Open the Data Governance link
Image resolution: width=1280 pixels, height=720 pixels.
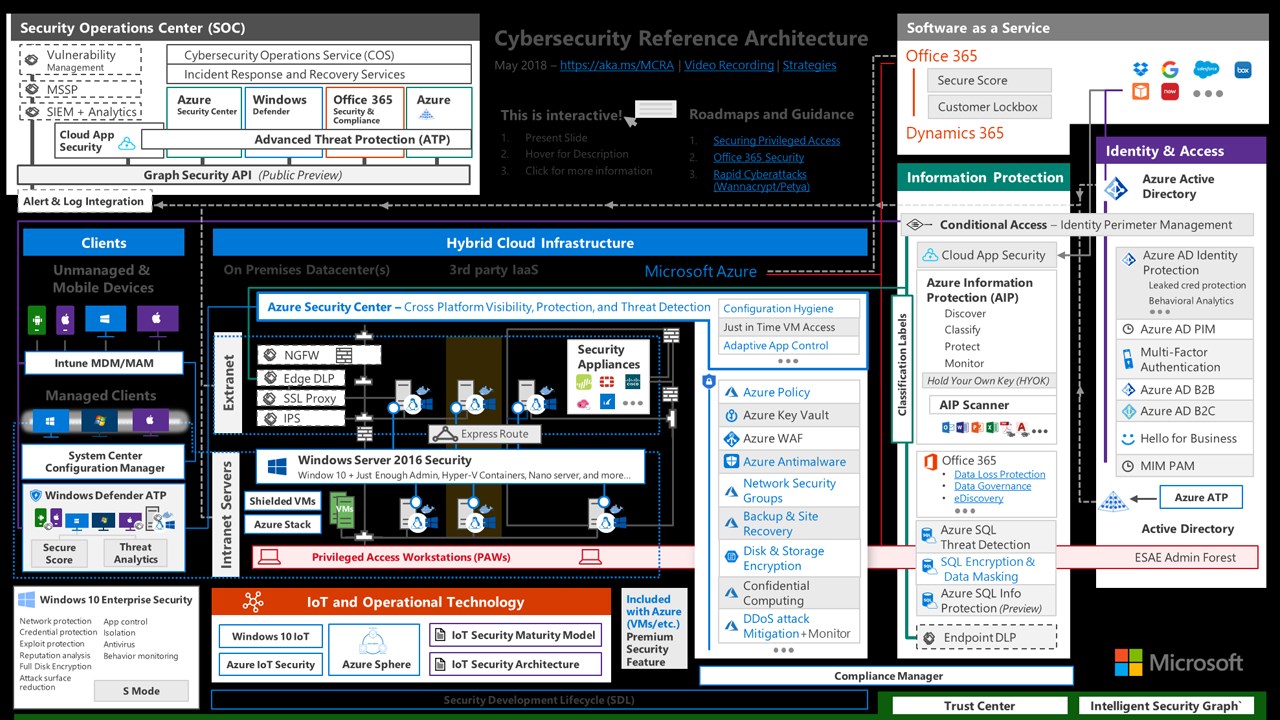[992, 487]
